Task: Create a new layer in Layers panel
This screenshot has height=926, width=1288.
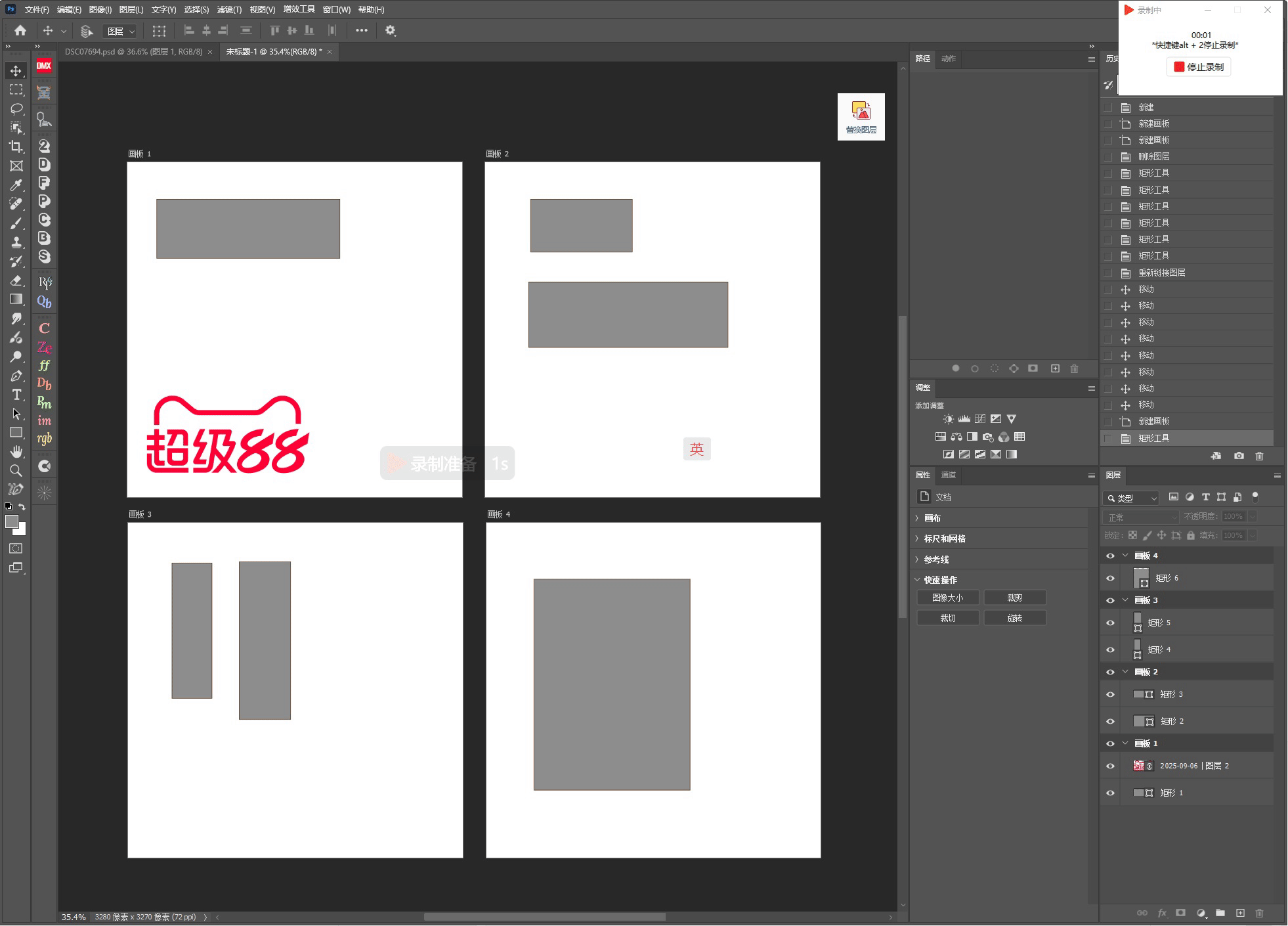Action: point(1240,913)
